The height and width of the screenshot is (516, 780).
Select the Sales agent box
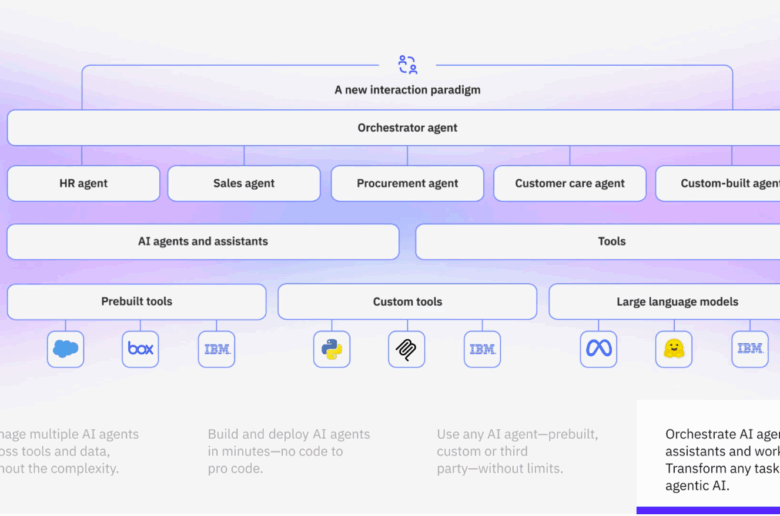(244, 184)
